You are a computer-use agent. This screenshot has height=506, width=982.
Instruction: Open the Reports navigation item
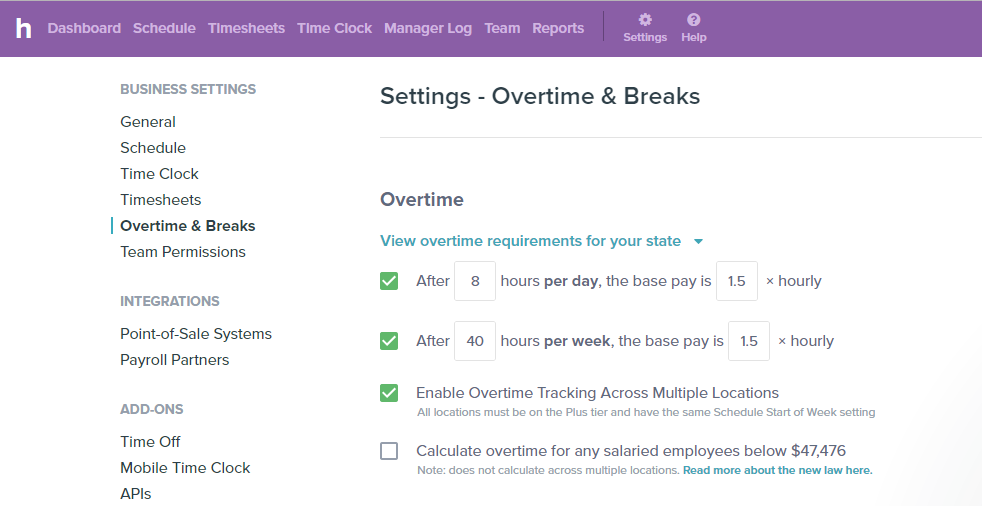pos(558,28)
